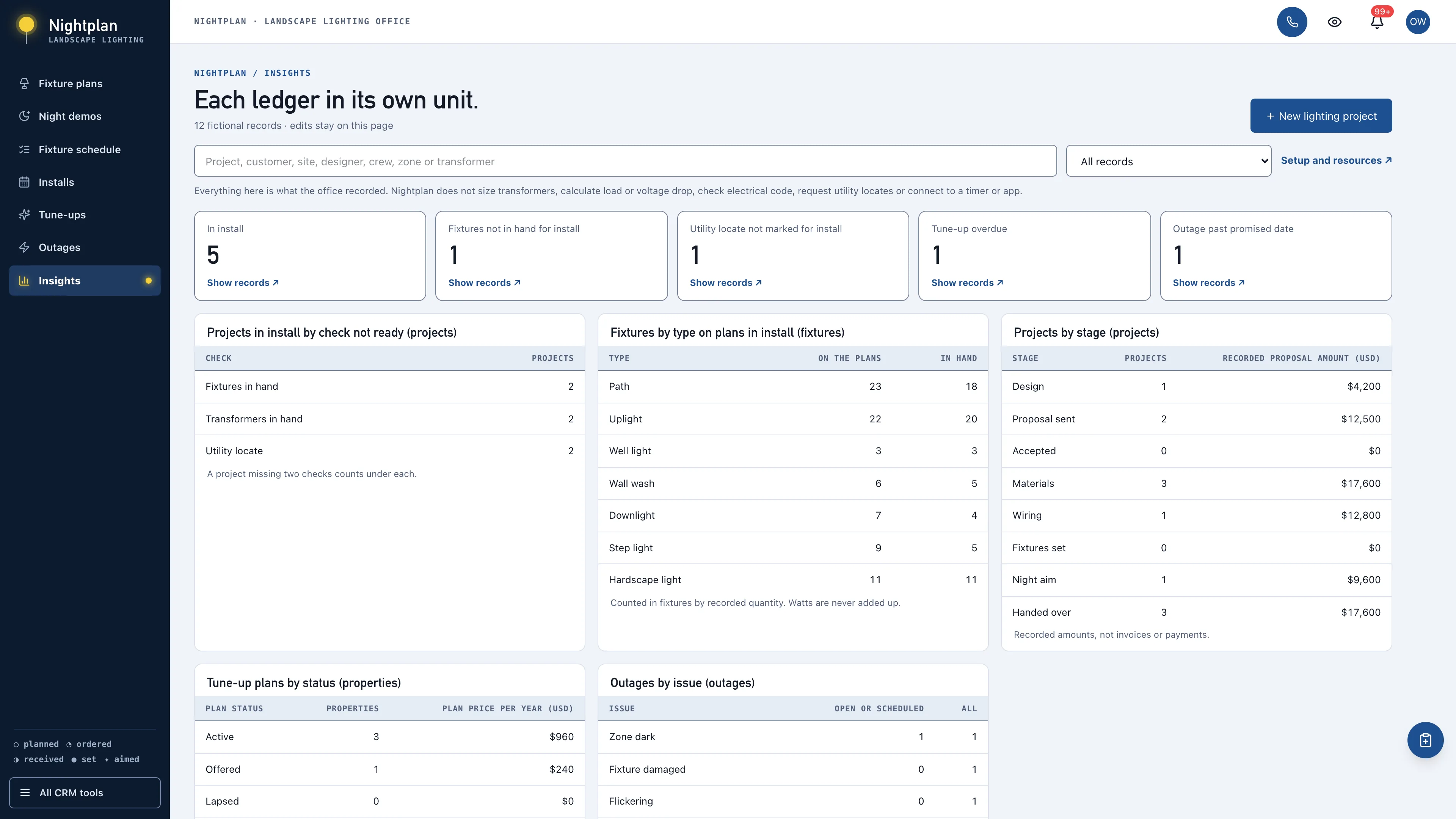Click the Zone dark issue row
The width and height of the screenshot is (1456, 819).
[x=793, y=737]
